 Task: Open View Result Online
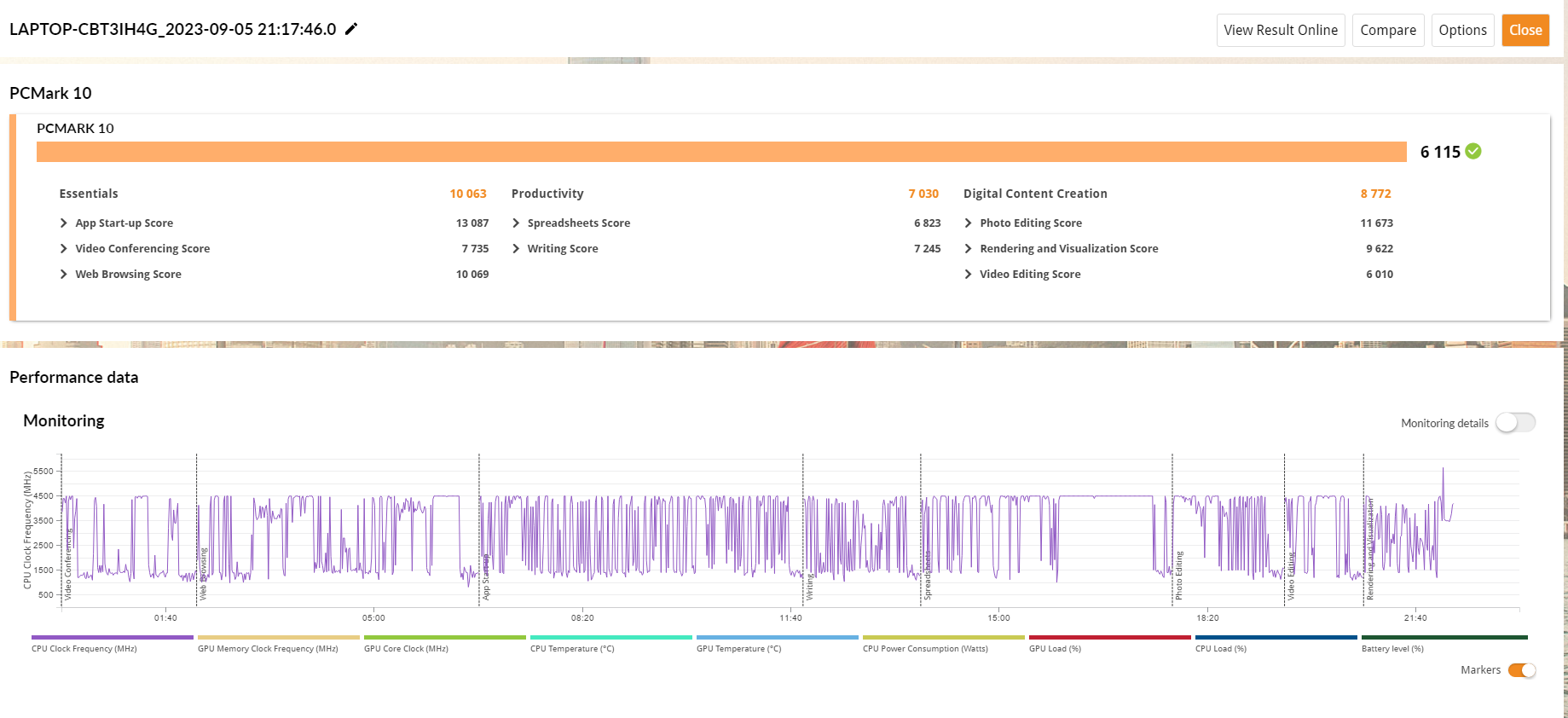point(1280,30)
